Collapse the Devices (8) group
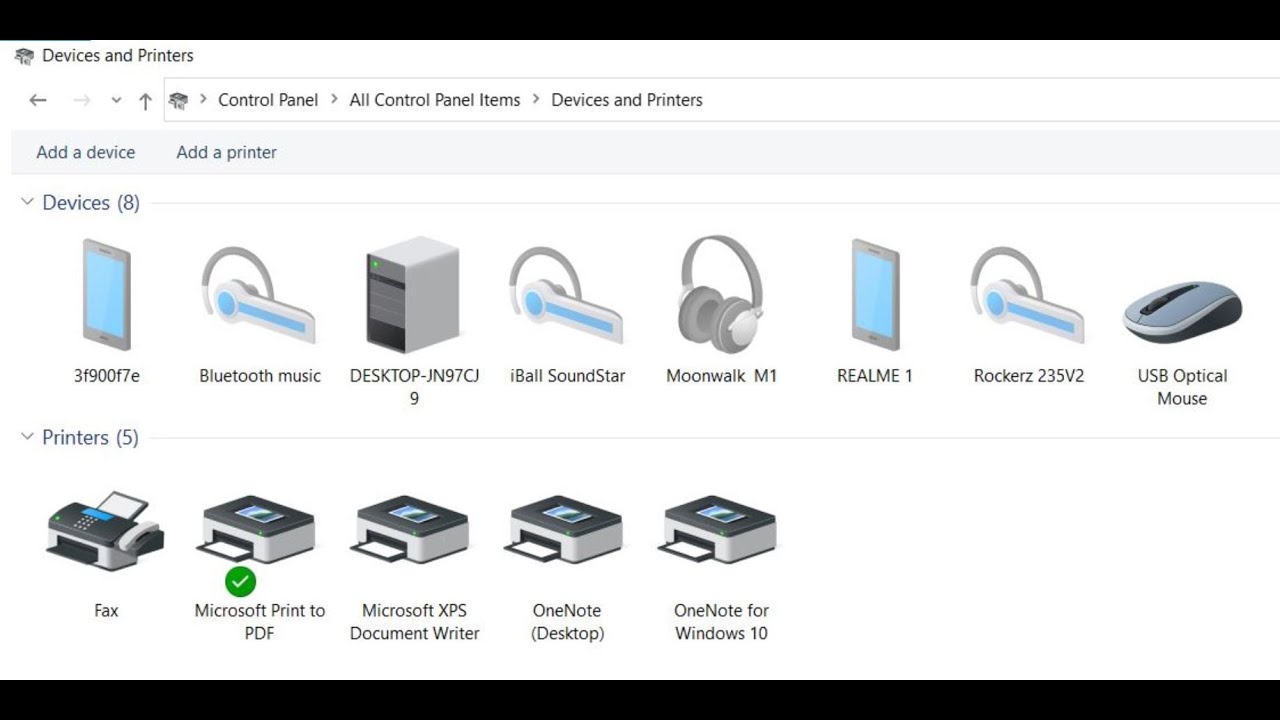Image resolution: width=1280 pixels, height=720 pixels. 27,203
